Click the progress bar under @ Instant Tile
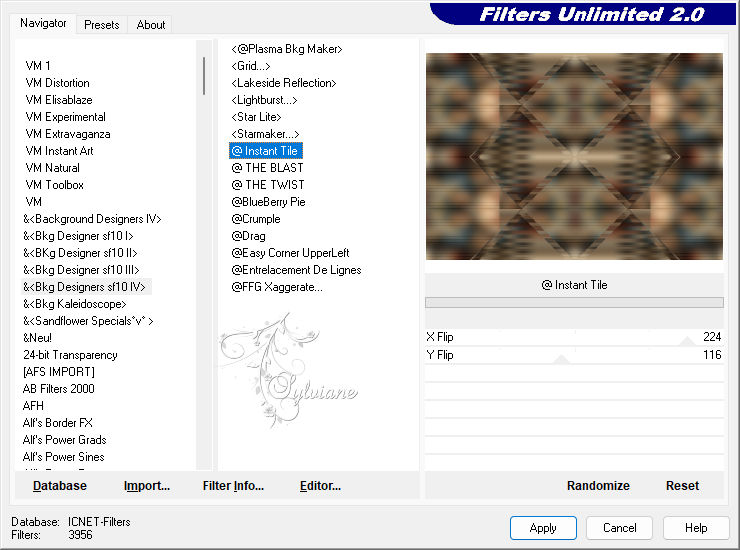 coord(574,303)
